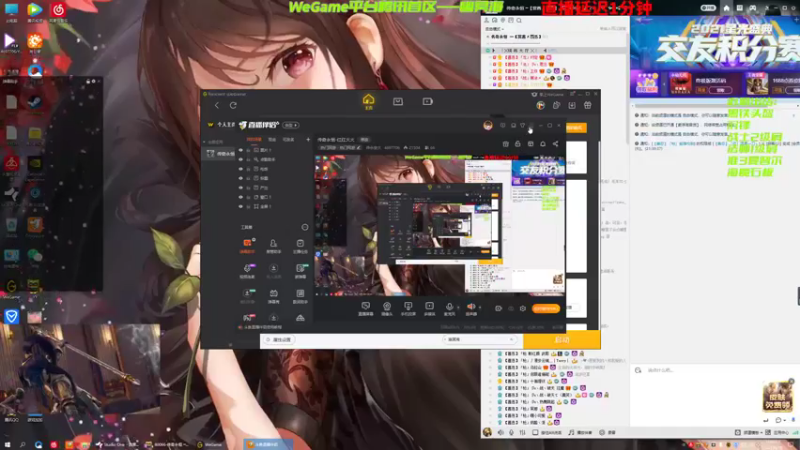The height and width of the screenshot is (450, 800).
Task: Click the WeGame colorful profile avatar
Action: click(540, 105)
